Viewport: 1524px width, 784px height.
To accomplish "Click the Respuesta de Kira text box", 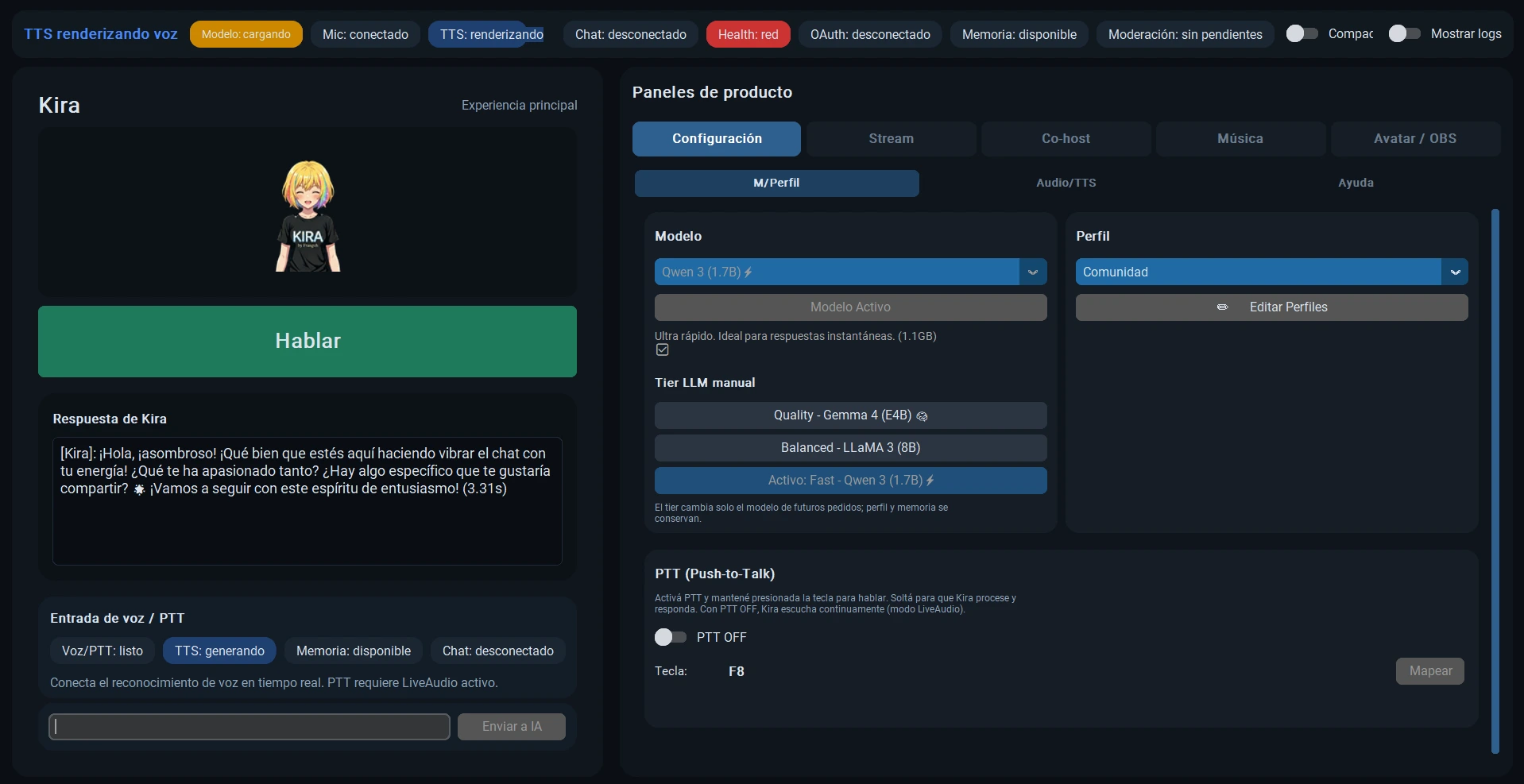I will pos(308,501).
